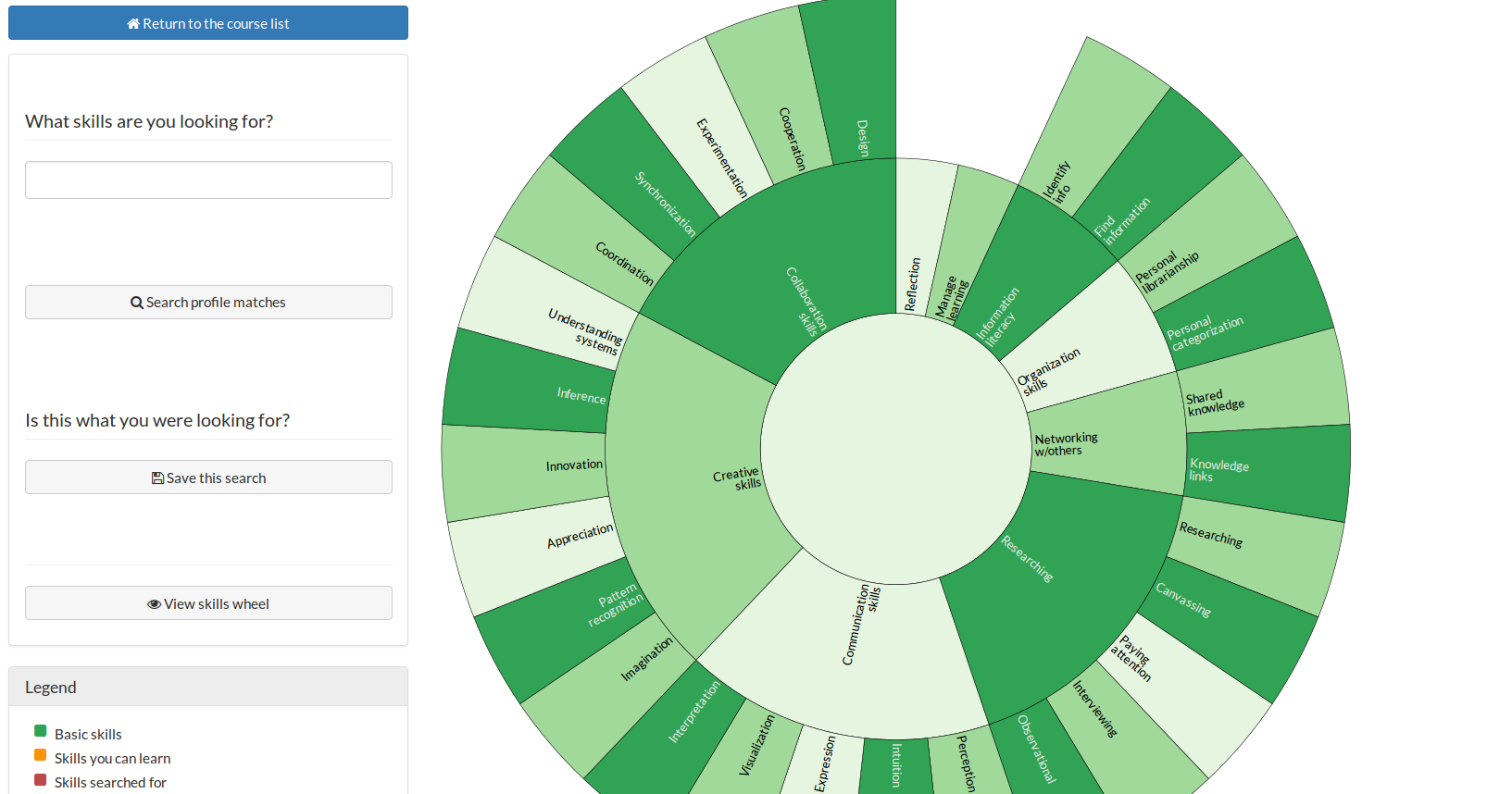
Task: Click the orange Skills you can learn swatch
Action: pyautogui.click(x=40, y=756)
